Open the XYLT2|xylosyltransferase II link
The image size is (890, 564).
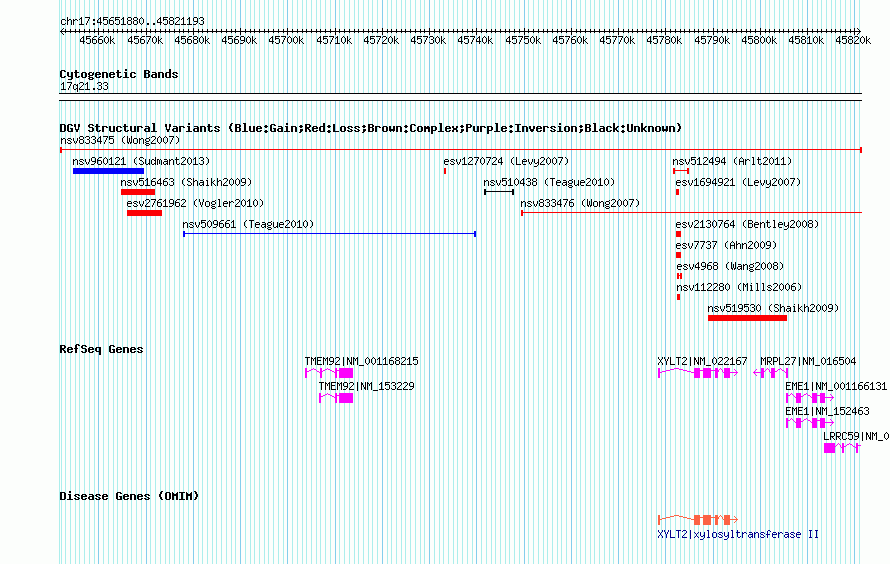(738, 534)
